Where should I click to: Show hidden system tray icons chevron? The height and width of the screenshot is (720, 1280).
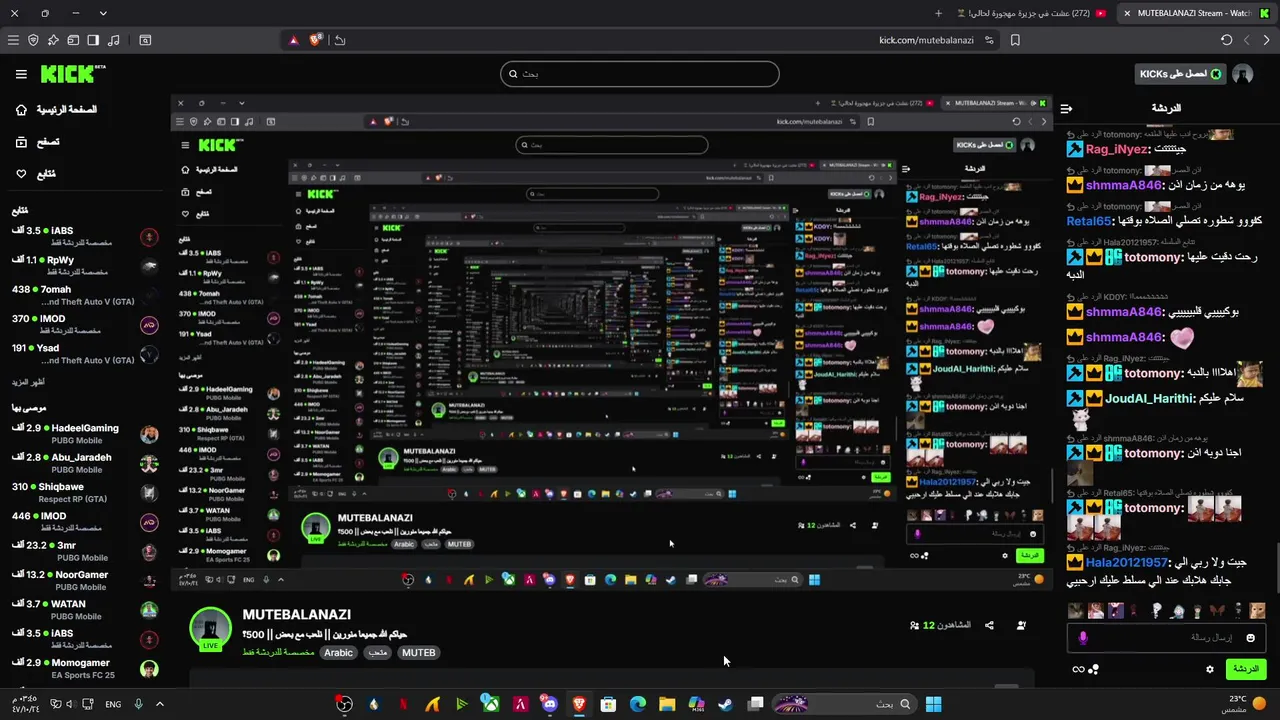(159, 704)
